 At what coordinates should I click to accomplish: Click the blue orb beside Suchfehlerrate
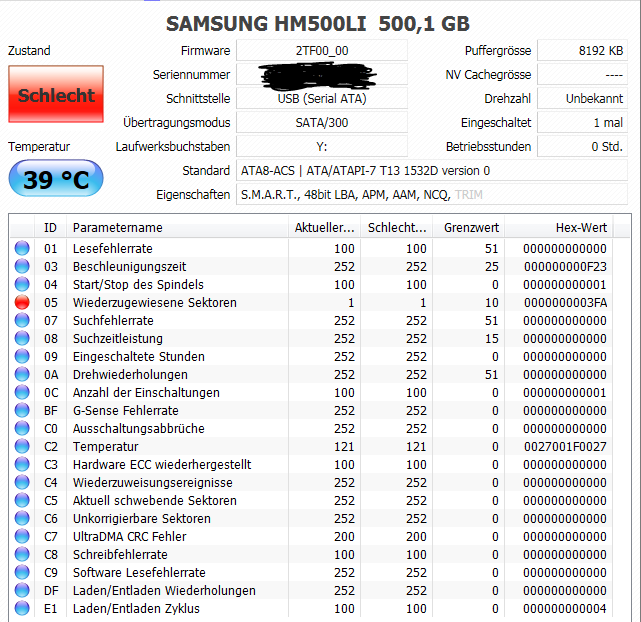click(x=22, y=320)
